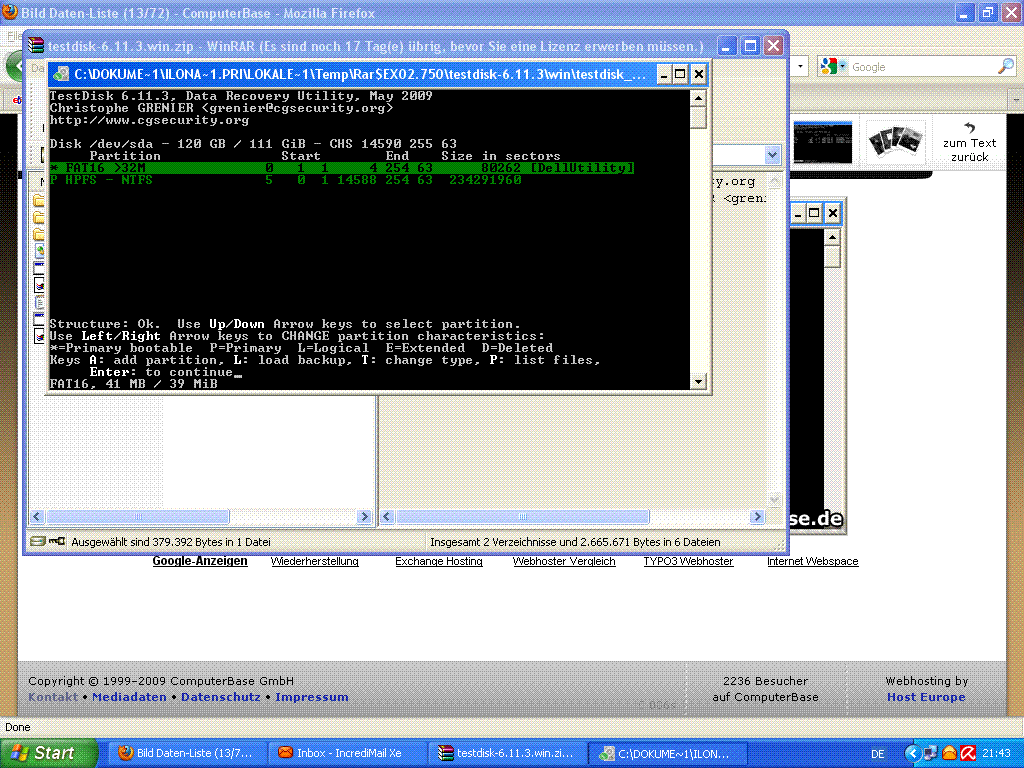Open the Mediadaten footer link
1024x768 pixels.
(x=129, y=697)
